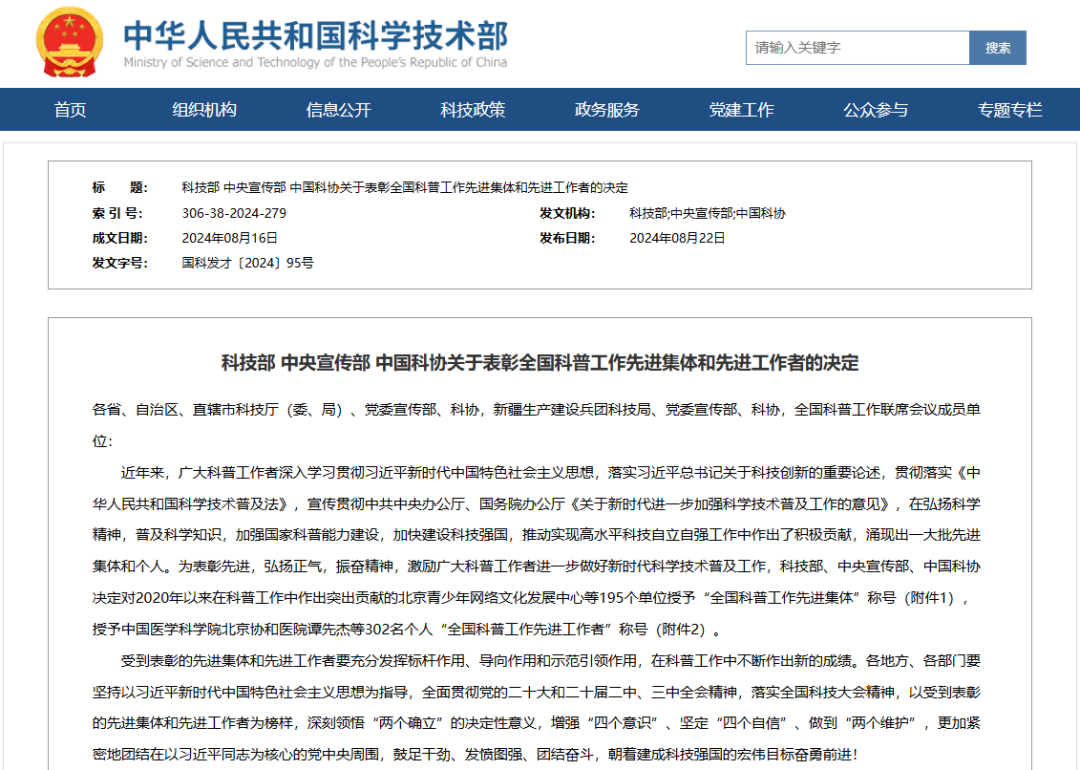Click the 发布日期 value 2024年08月22日
1080x770 pixels.
point(677,238)
